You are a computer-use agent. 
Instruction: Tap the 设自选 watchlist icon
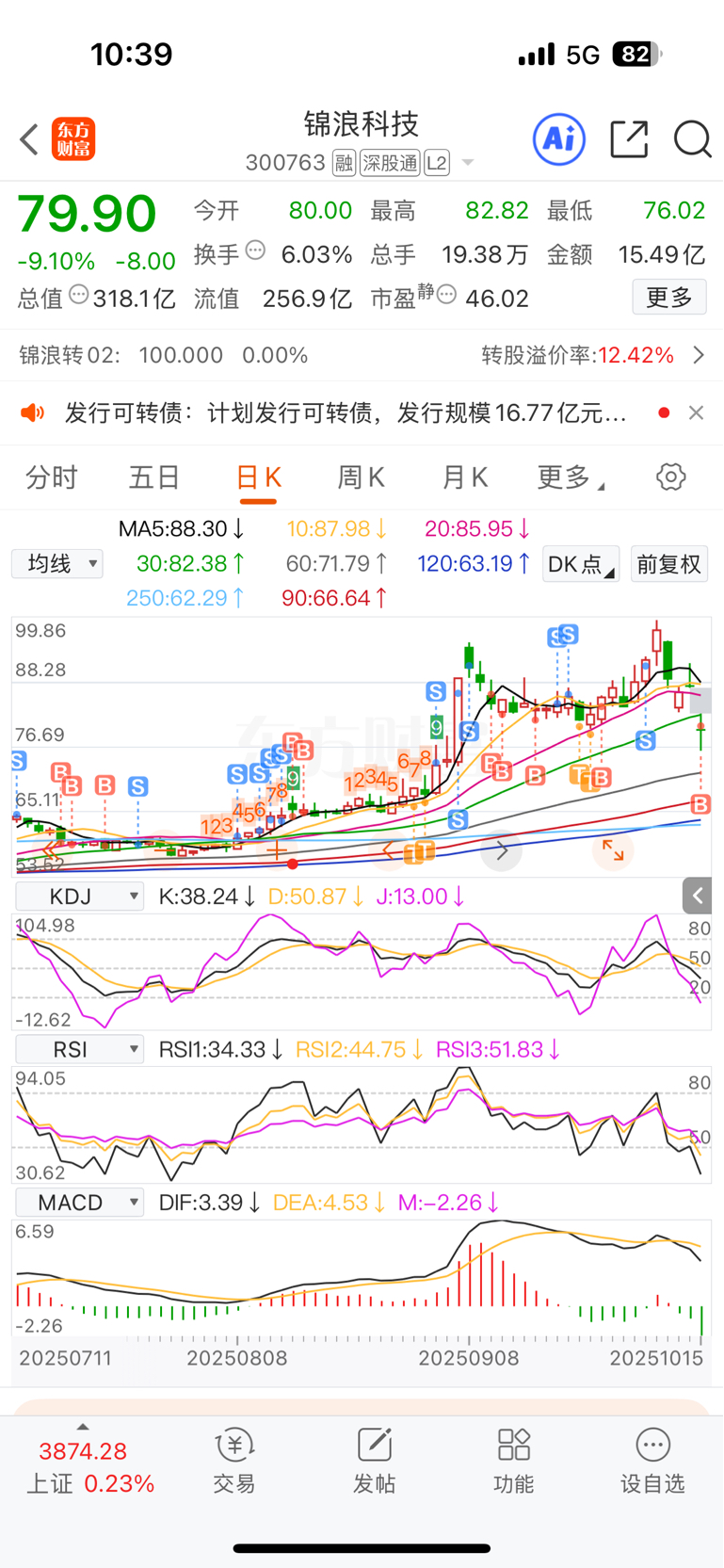click(x=652, y=1461)
